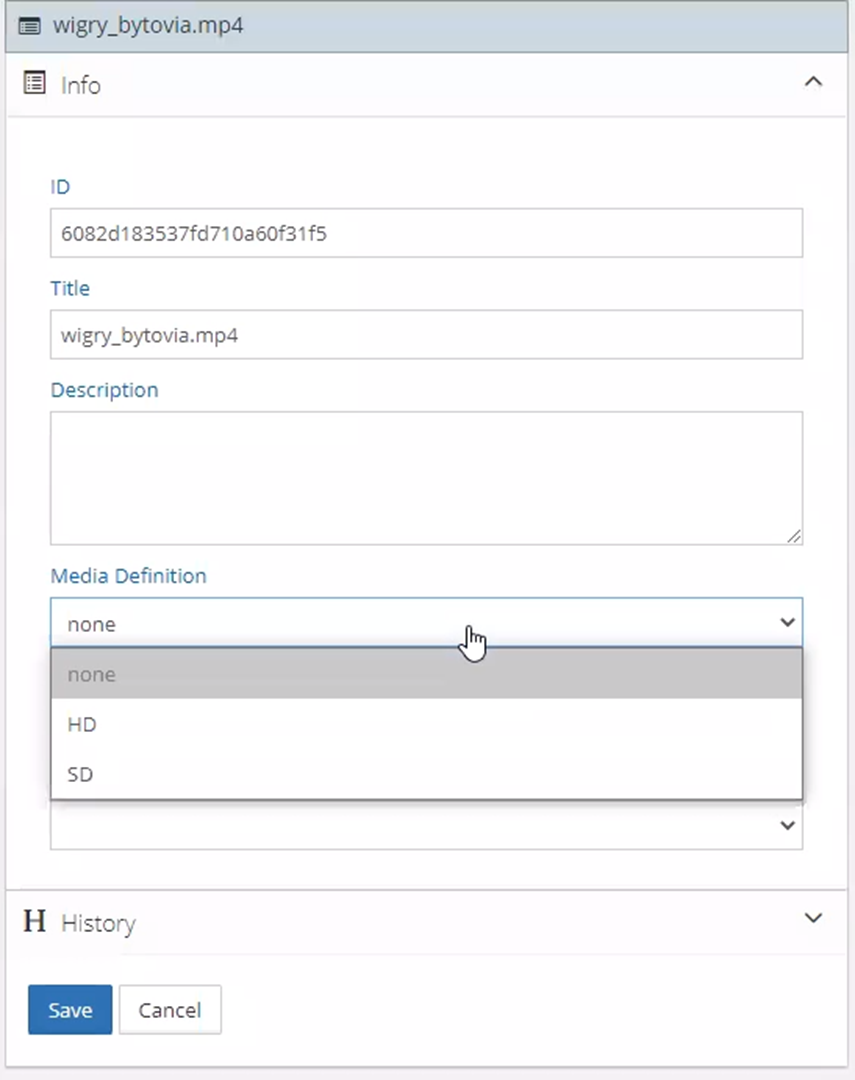The width and height of the screenshot is (855, 1080).
Task: Click the Media Definition dropdown arrow
Action: (x=787, y=623)
